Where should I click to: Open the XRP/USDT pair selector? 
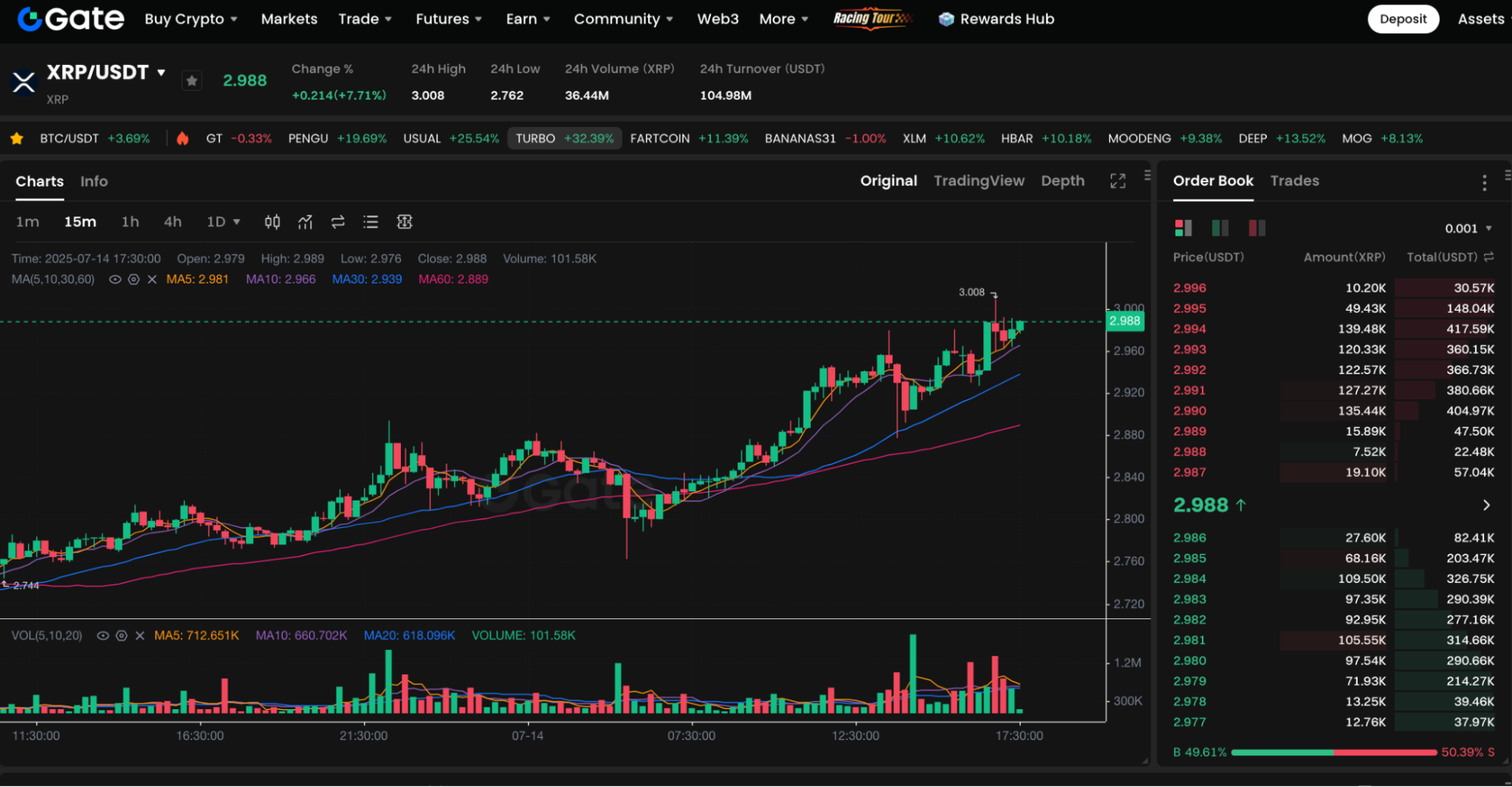pyautogui.click(x=106, y=73)
